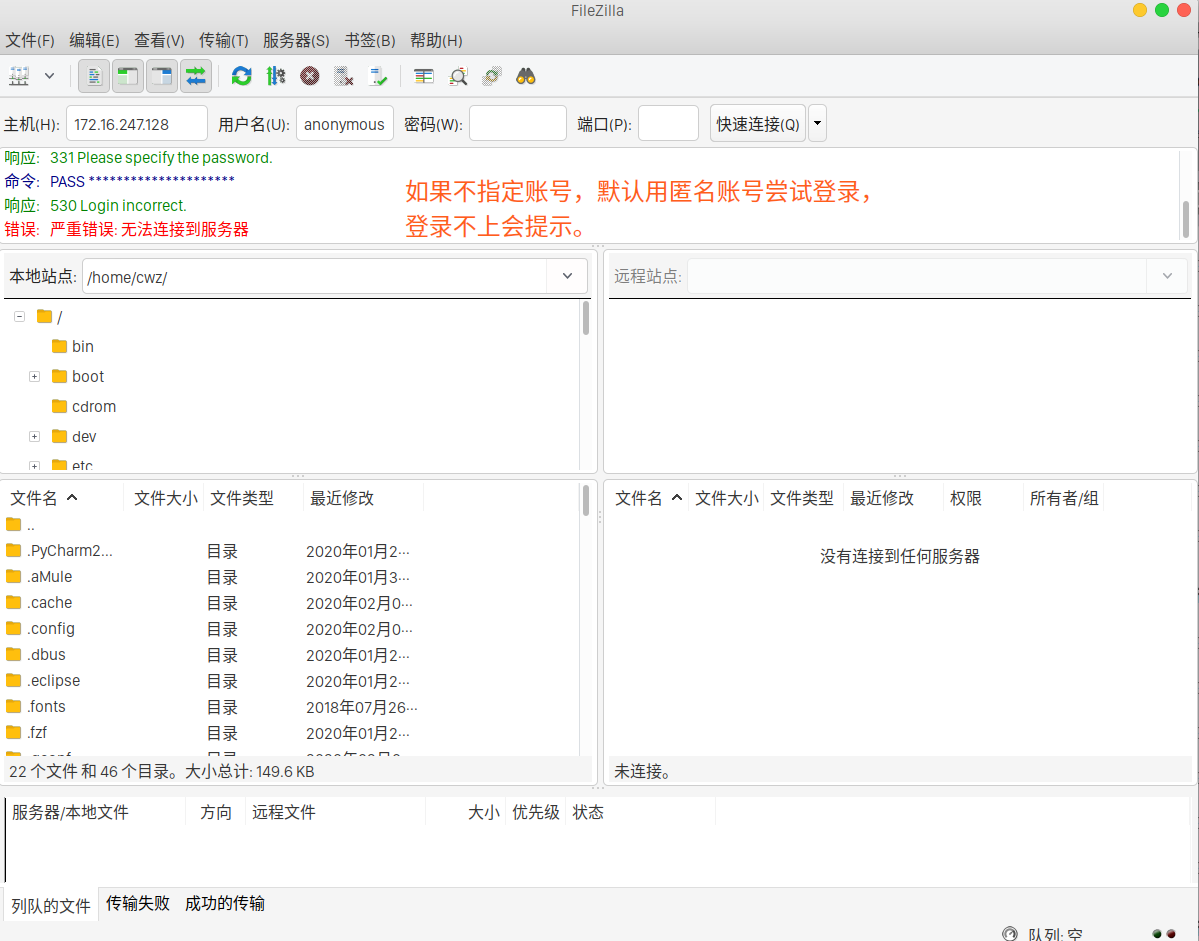Collapse the root / tree node
The height and width of the screenshot is (941, 1199).
click(x=20, y=316)
